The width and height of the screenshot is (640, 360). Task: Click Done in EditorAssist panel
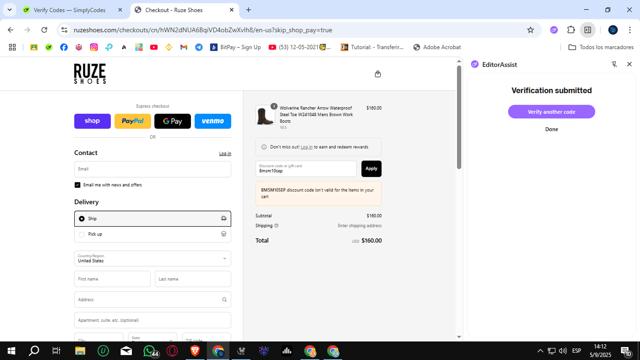click(x=551, y=129)
